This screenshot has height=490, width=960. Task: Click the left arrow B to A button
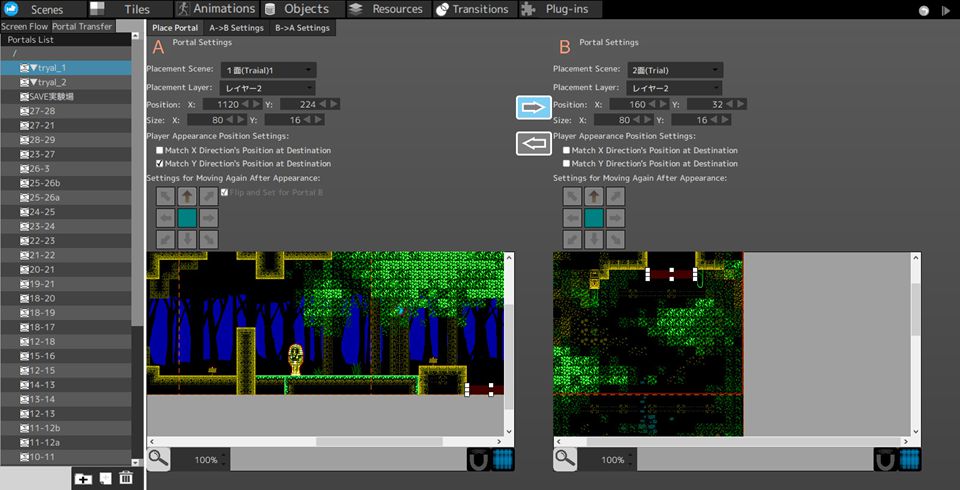tap(534, 143)
